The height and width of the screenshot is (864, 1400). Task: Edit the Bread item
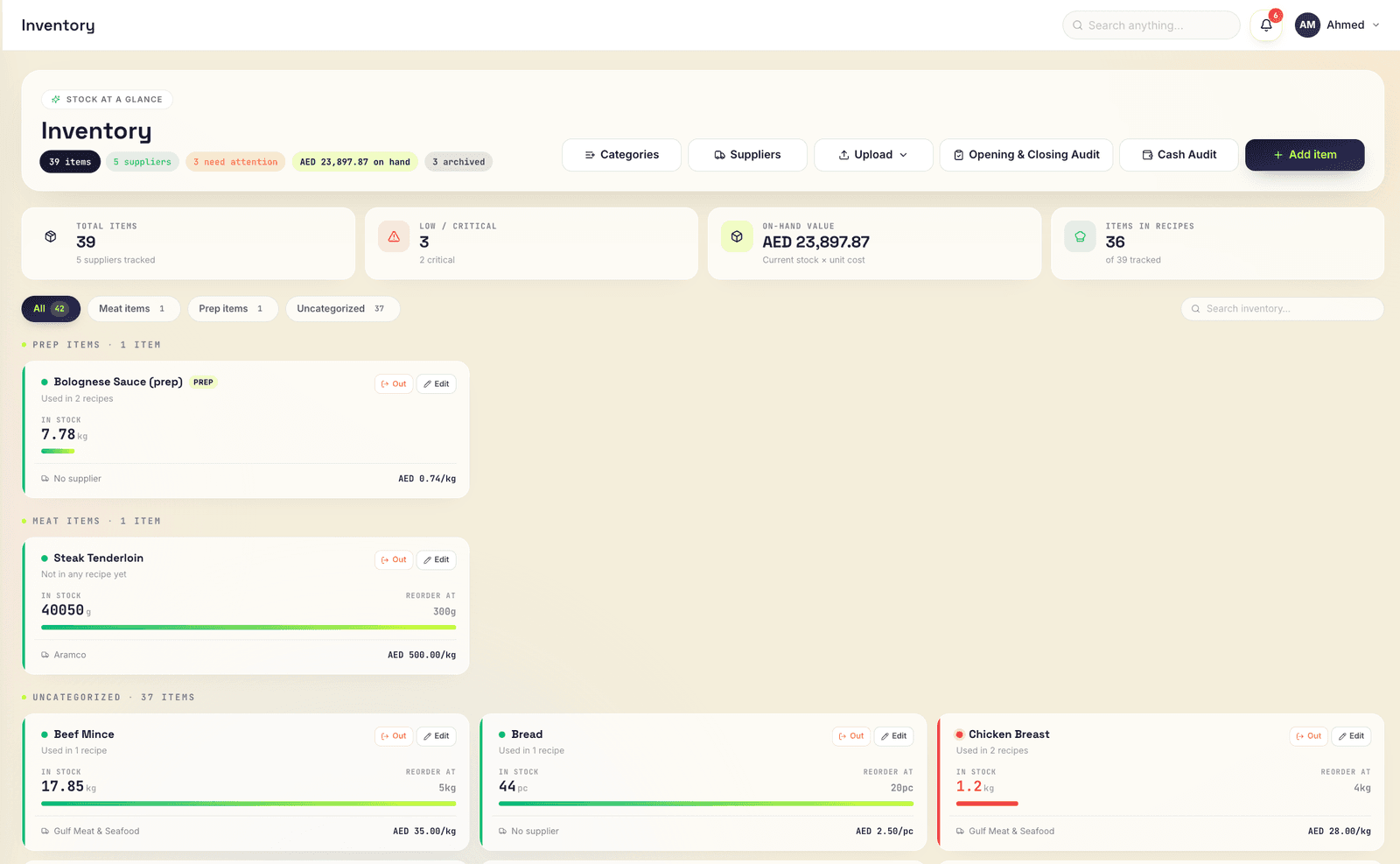(x=893, y=736)
